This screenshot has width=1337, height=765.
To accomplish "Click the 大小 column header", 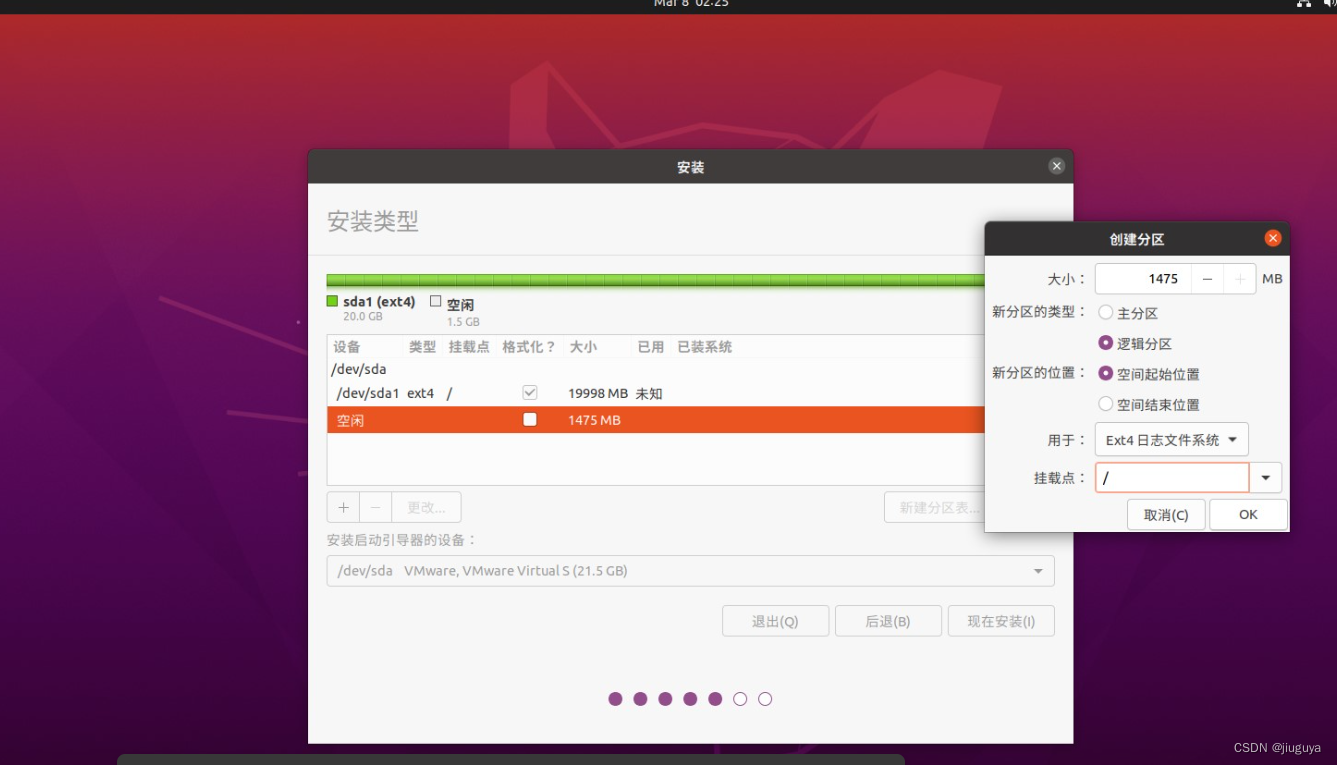I will click(583, 347).
